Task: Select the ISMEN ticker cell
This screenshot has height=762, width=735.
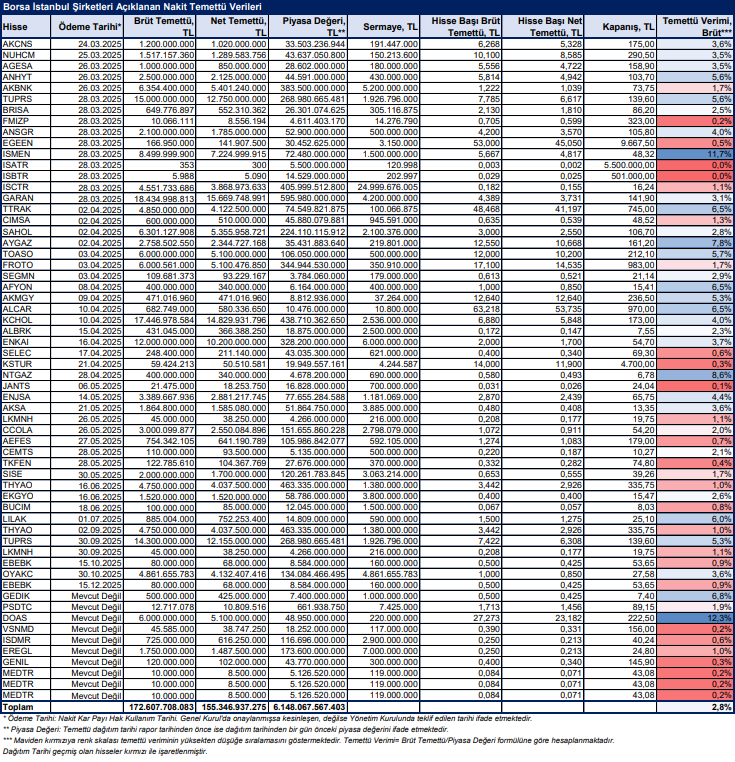Action: pyautogui.click(x=26, y=154)
